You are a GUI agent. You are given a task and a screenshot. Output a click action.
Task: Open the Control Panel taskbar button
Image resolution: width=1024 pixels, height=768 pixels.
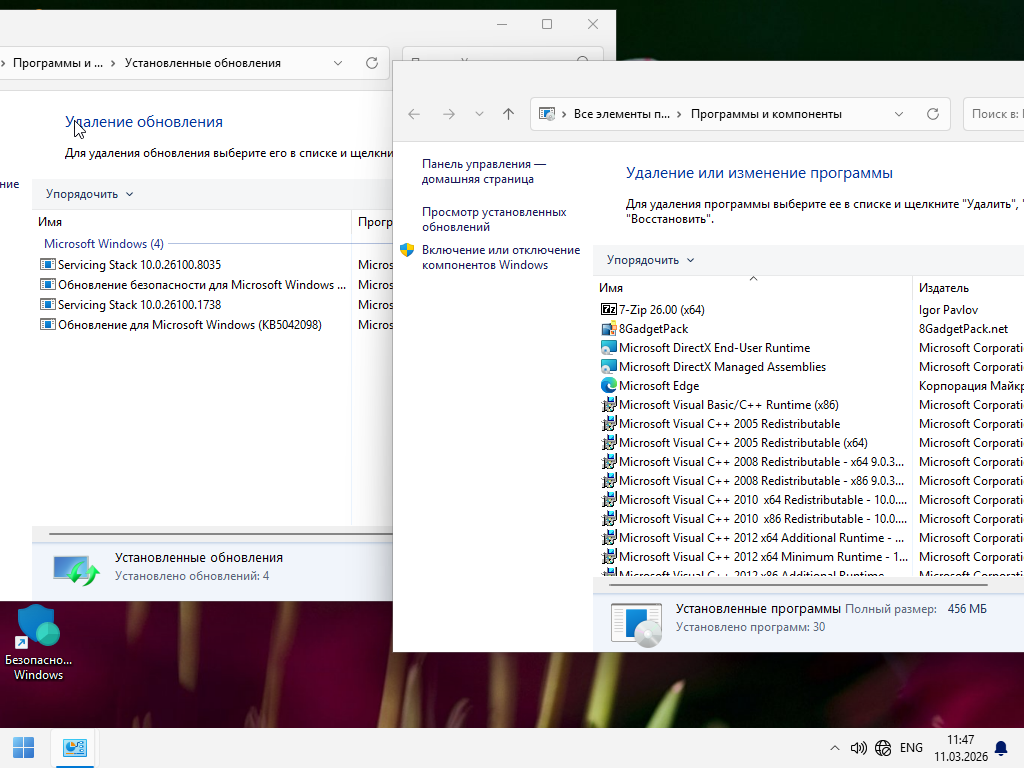74,747
